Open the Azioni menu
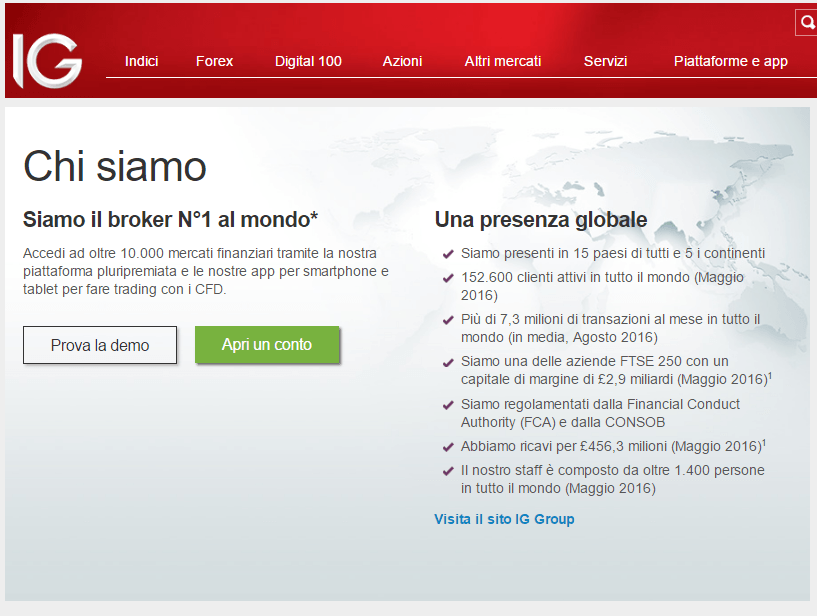 (402, 61)
